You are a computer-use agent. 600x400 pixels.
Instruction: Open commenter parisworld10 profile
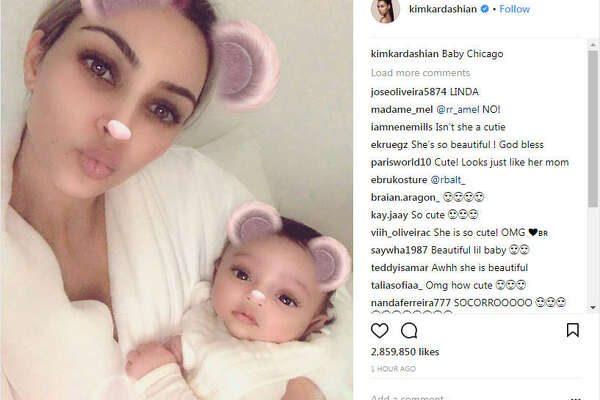[x=401, y=162]
